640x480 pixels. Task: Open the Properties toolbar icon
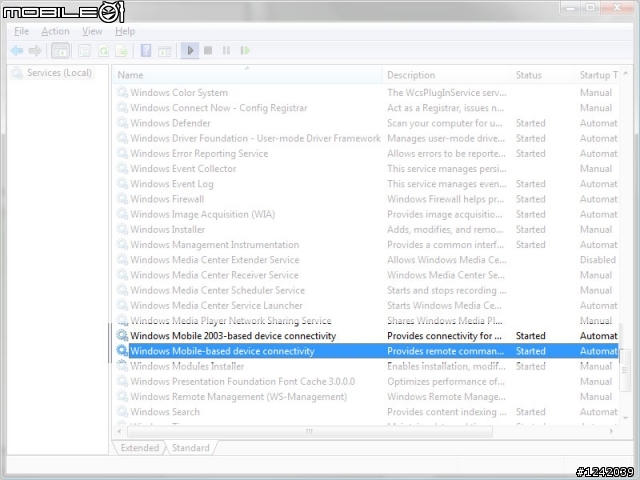84,51
